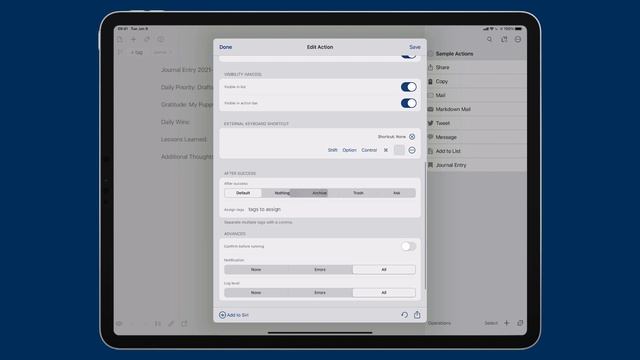This screenshot has height=360, width=640.
Task: Tap the Mail action's envelope icon
Action: [430, 95]
